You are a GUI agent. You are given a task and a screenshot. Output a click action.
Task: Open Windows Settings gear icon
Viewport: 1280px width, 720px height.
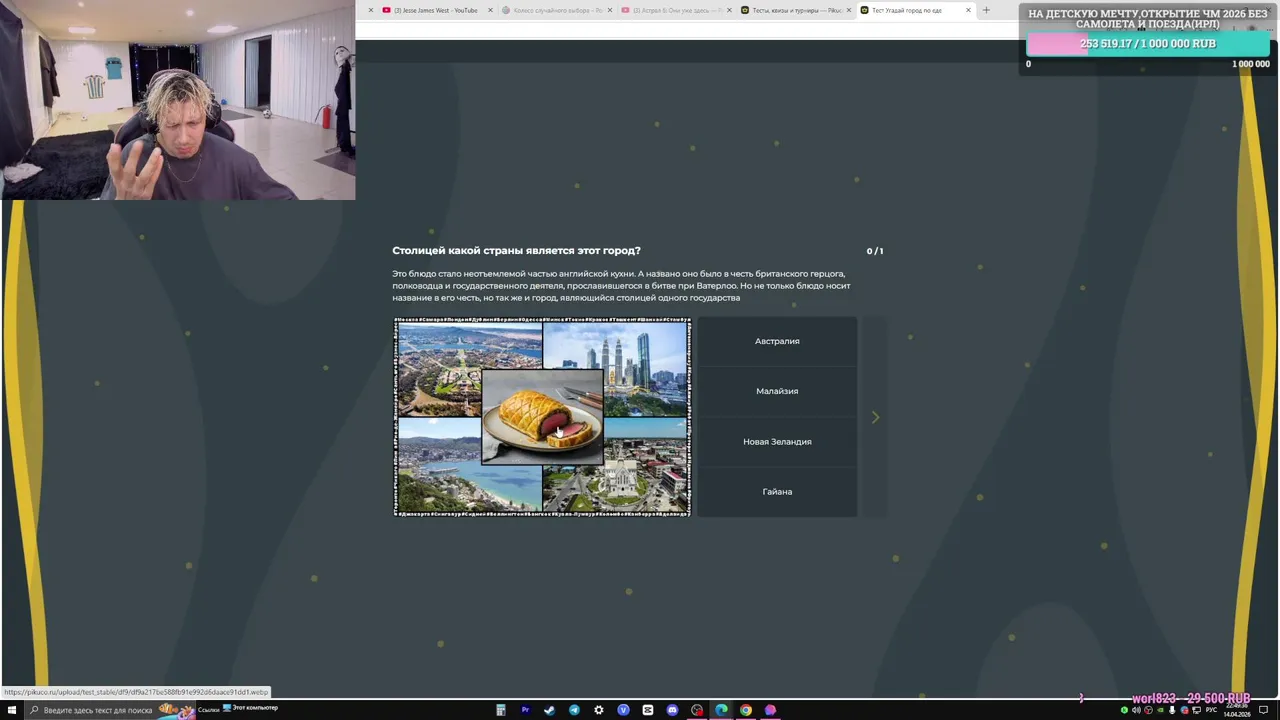(x=599, y=710)
